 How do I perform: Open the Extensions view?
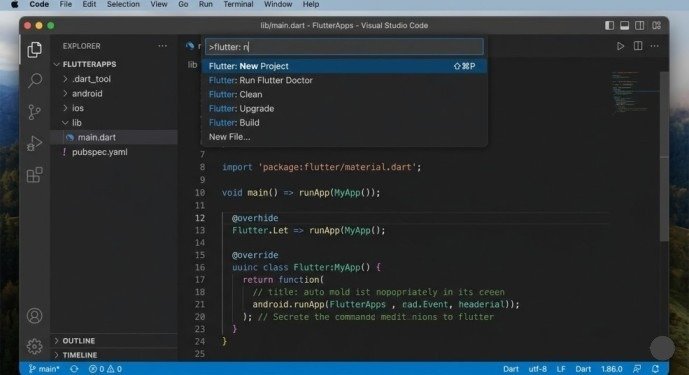pyautogui.click(x=34, y=175)
